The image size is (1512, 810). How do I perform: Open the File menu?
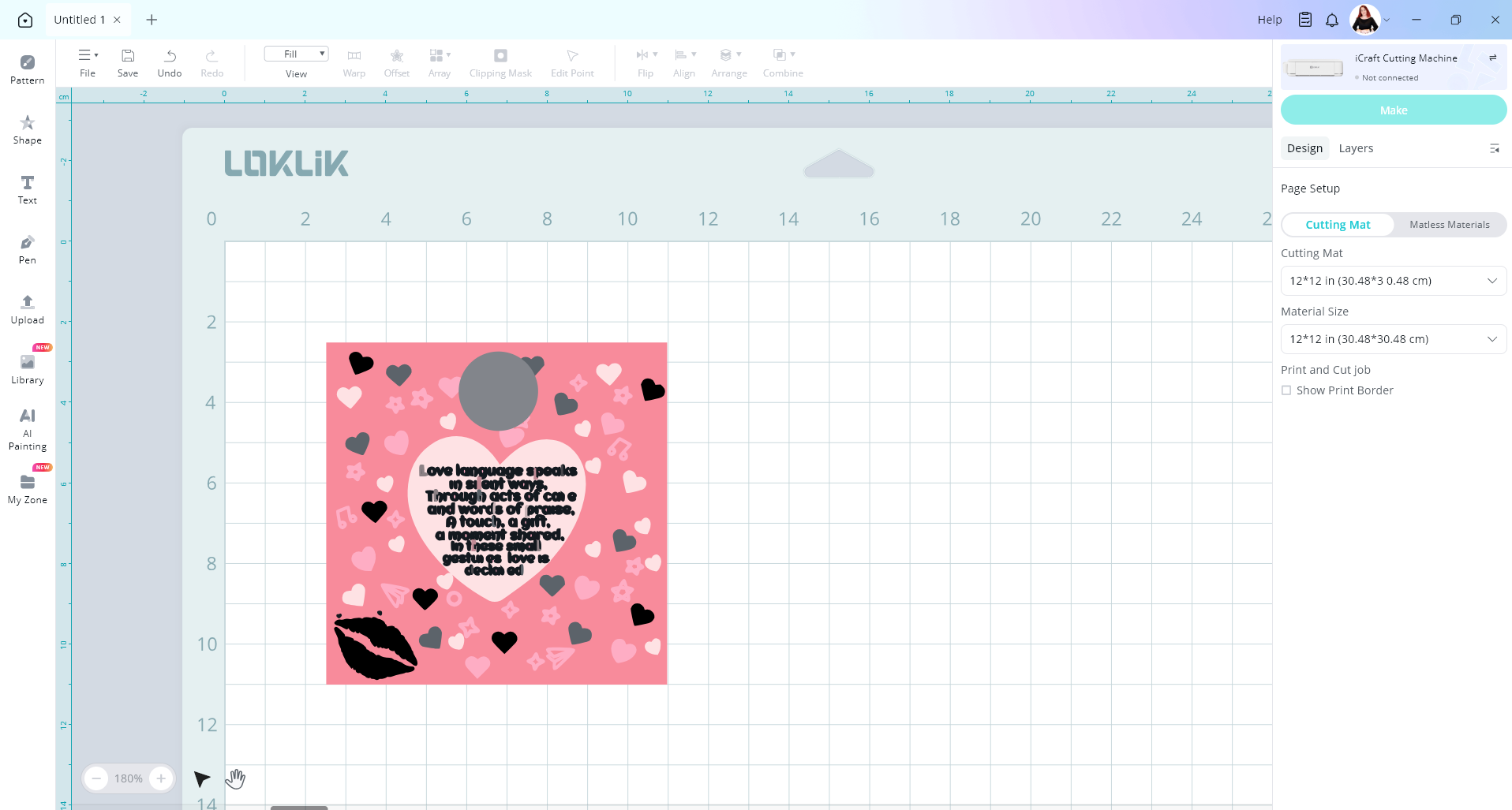(x=88, y=62)
